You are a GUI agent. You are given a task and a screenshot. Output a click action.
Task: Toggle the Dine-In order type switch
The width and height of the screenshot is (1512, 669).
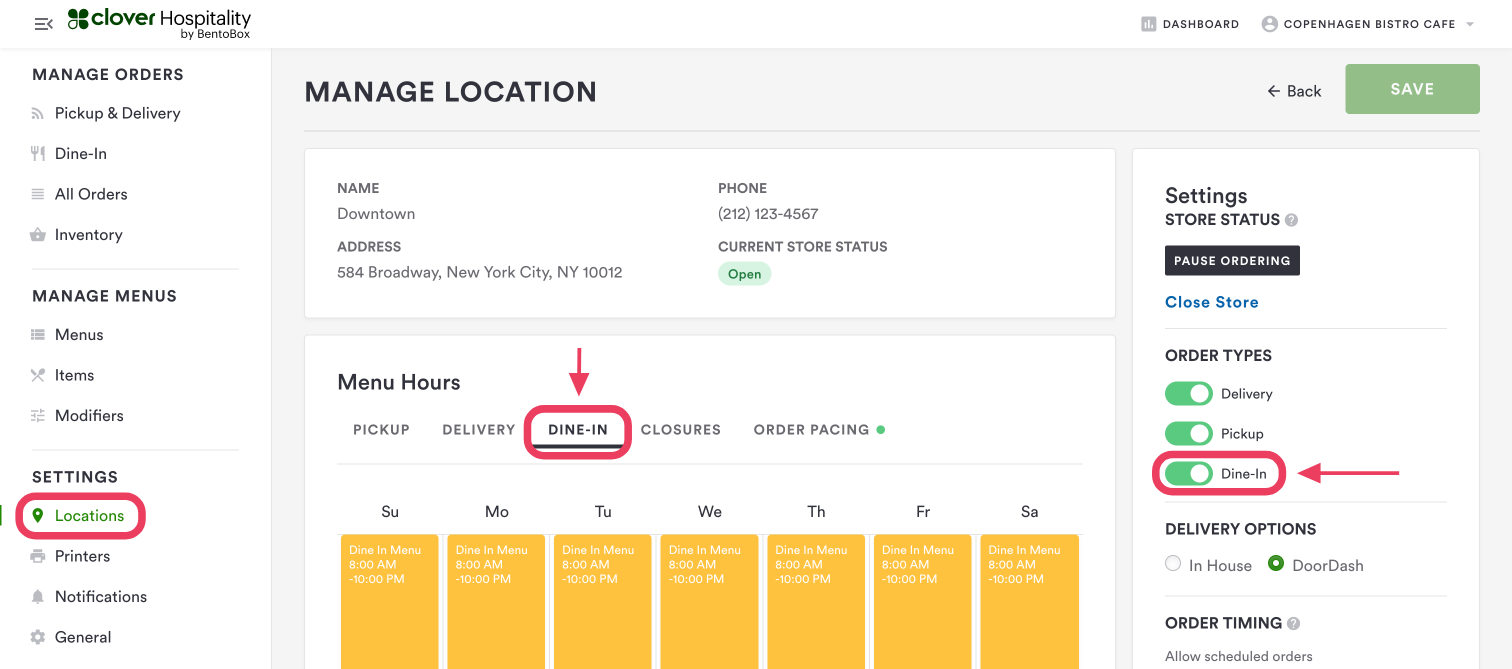[1188, 474]
